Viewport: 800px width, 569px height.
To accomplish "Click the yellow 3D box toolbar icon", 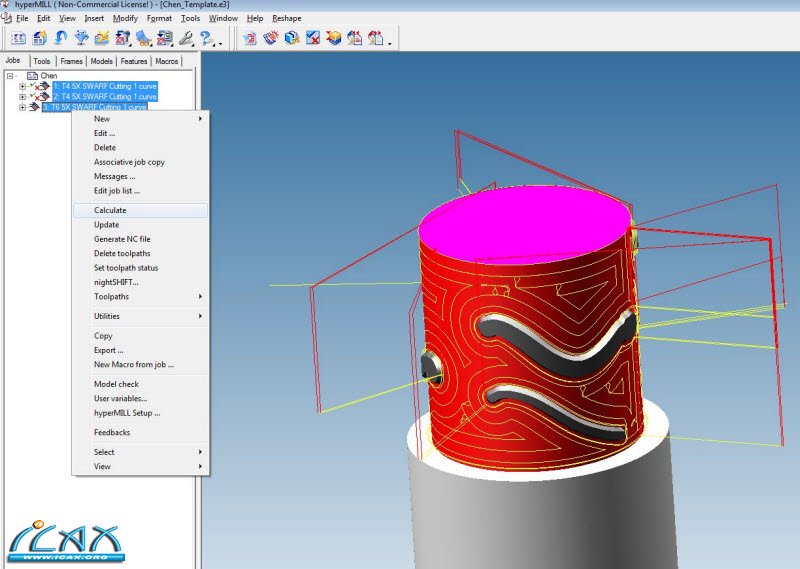I will (x=334, y=39).
